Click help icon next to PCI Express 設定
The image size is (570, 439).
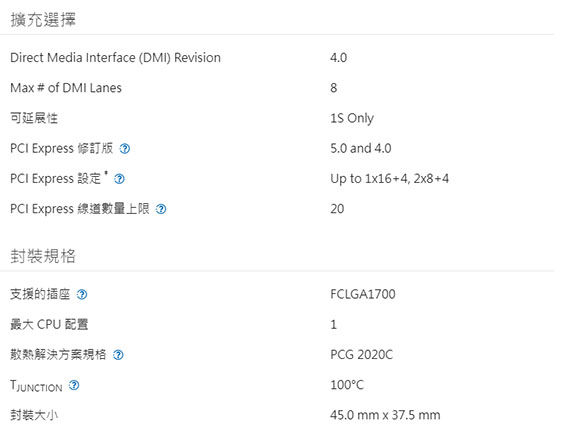pos(119,179)
